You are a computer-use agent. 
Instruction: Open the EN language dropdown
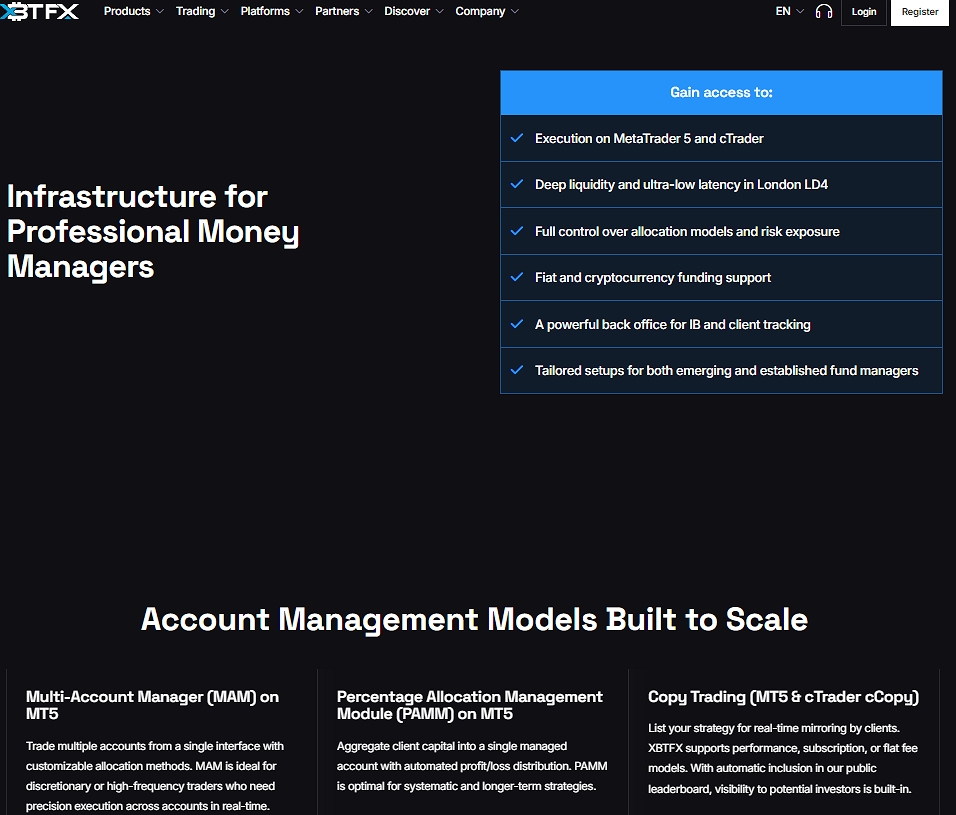[x=790, y=12]
